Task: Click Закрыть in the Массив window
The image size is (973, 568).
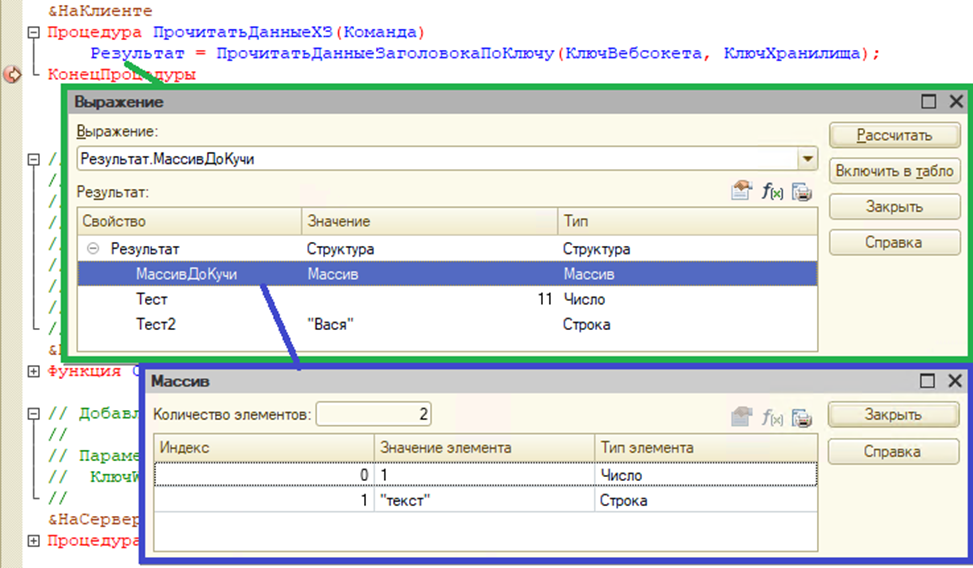Action: point(894,415)
